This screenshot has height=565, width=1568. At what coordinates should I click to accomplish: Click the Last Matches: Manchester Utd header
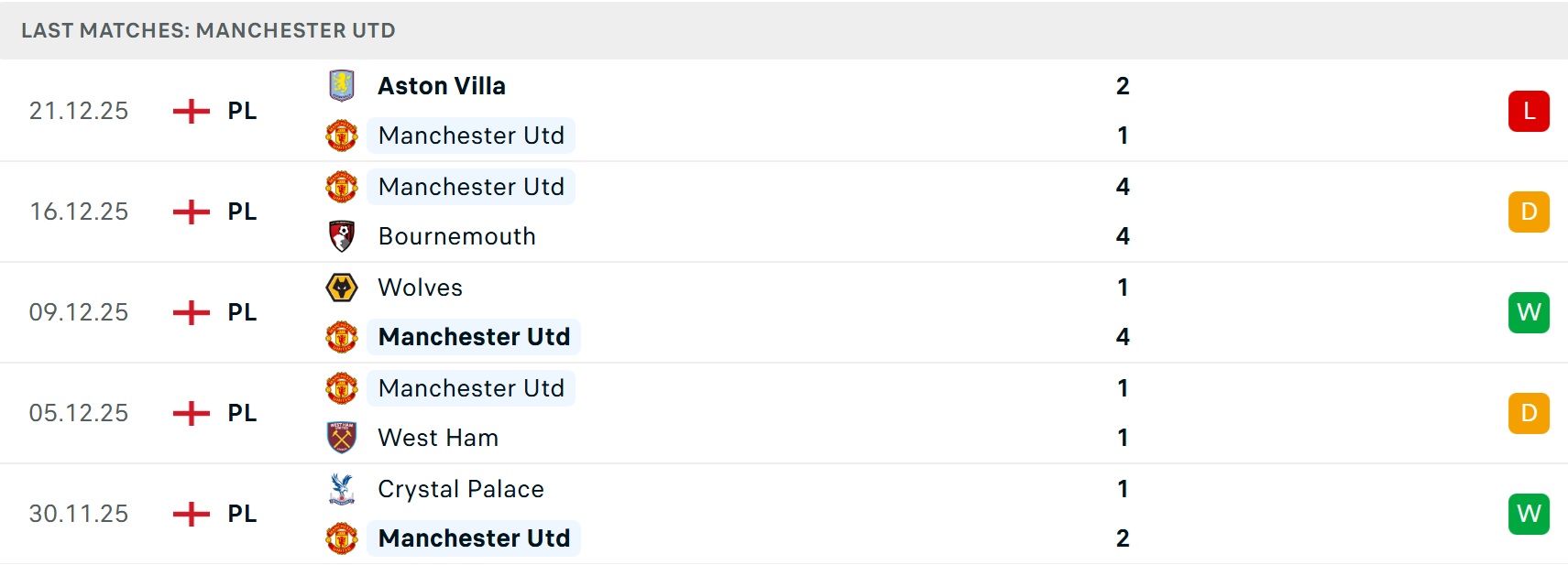pos(208,30)
